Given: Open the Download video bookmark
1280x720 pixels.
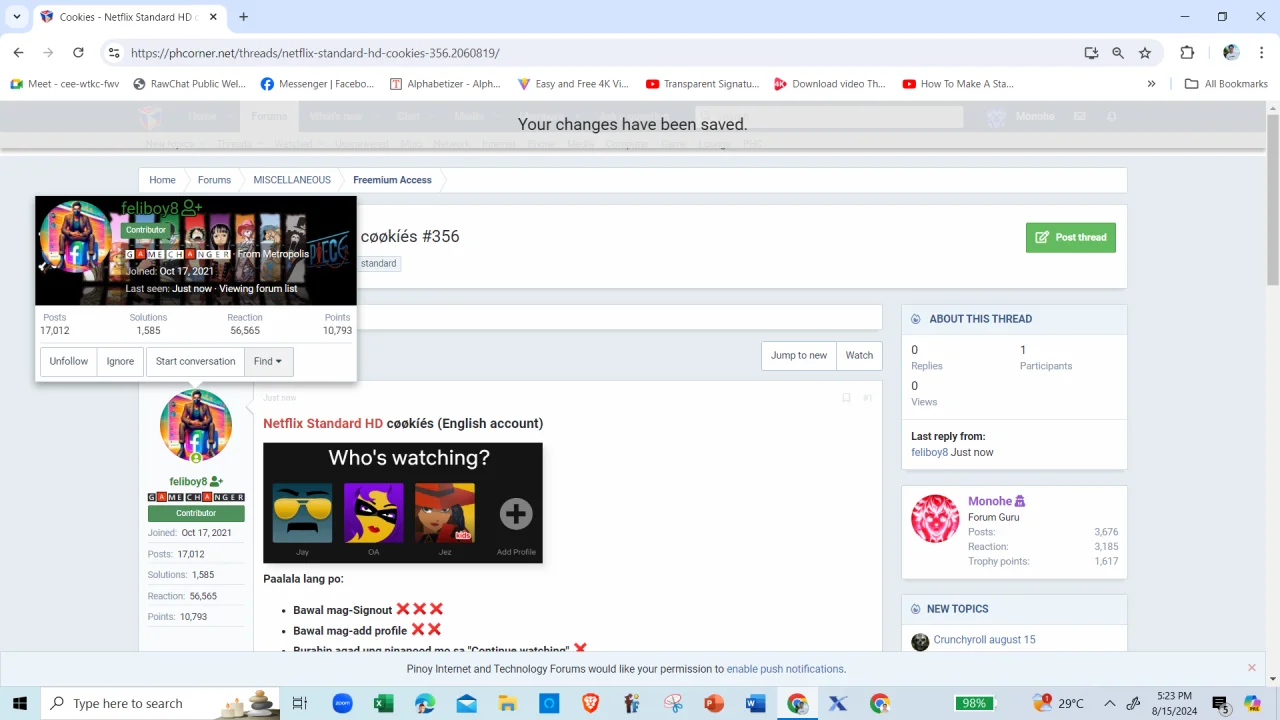Looking at the screenshot, I should 830,84.
